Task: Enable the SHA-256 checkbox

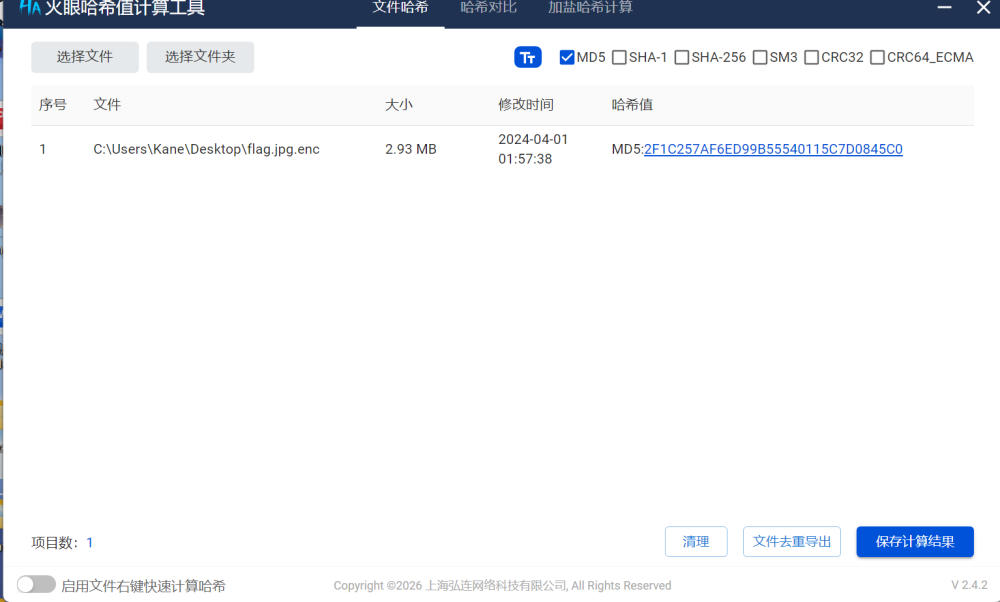Action: (682, 57)
